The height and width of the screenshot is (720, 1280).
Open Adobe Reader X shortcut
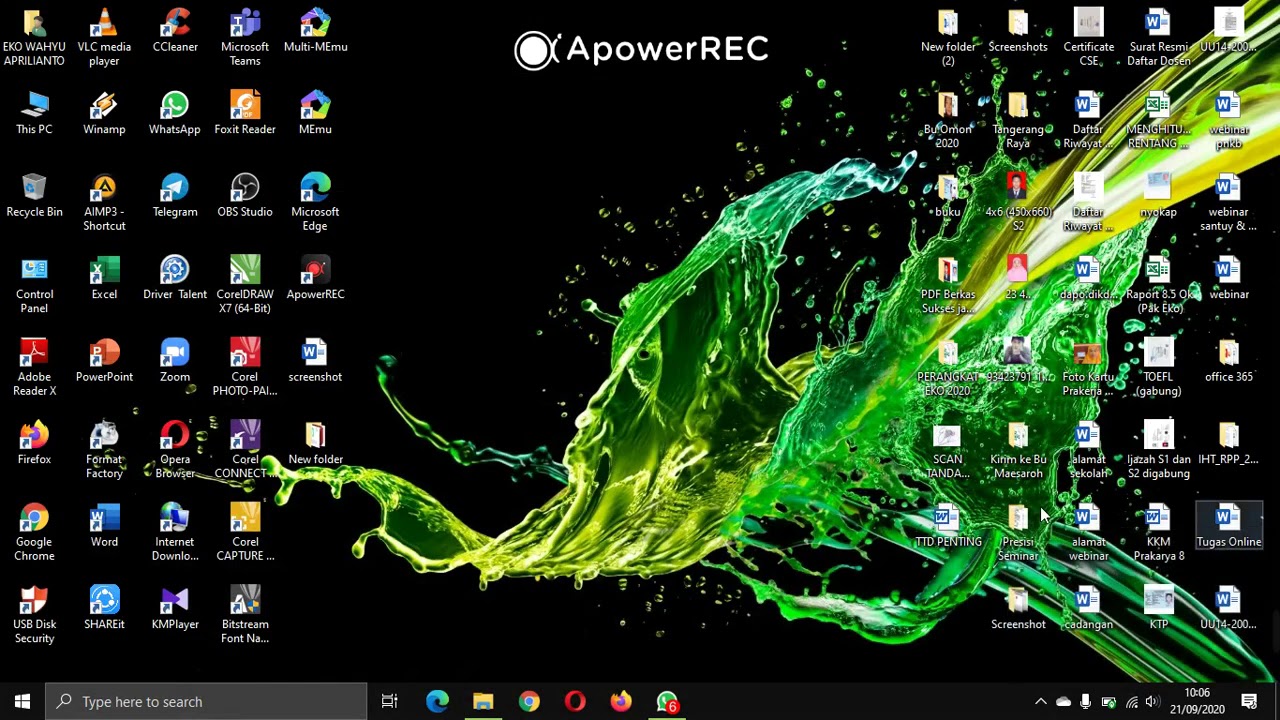coord(34,367)
